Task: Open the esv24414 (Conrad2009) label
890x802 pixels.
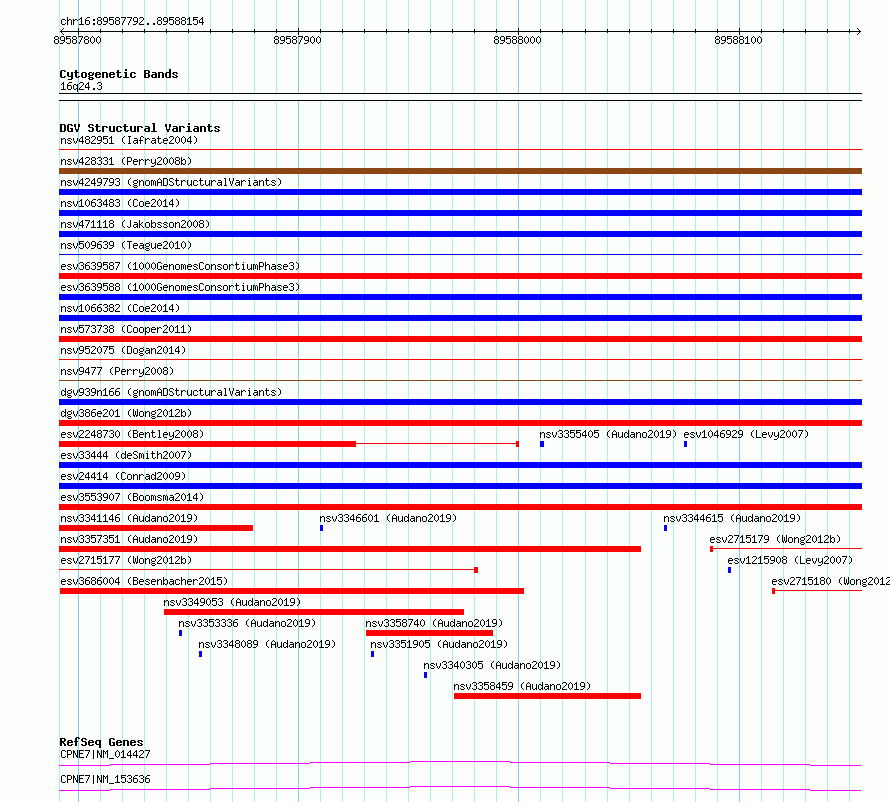Action: point(123,476)
